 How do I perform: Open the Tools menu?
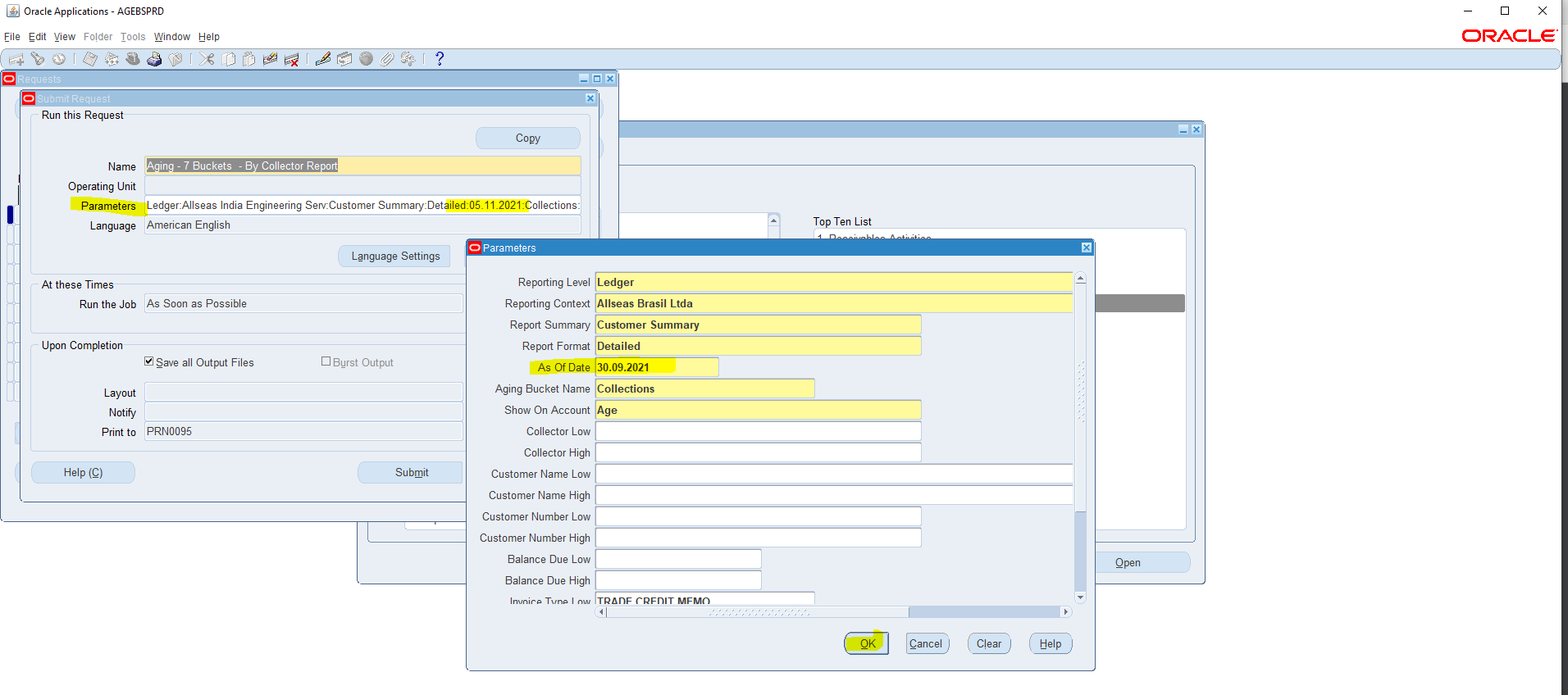[x=133, y=37]
